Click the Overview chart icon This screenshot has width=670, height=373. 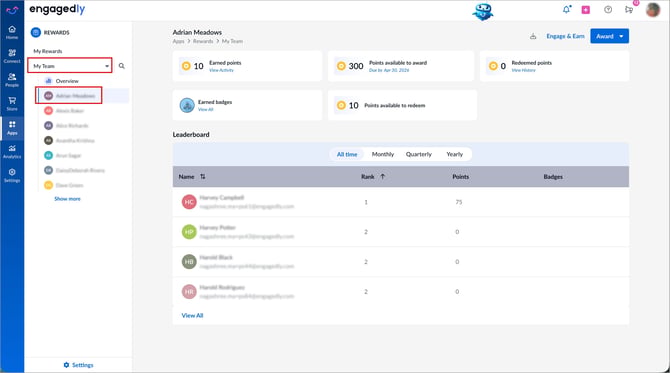point(48,81)
